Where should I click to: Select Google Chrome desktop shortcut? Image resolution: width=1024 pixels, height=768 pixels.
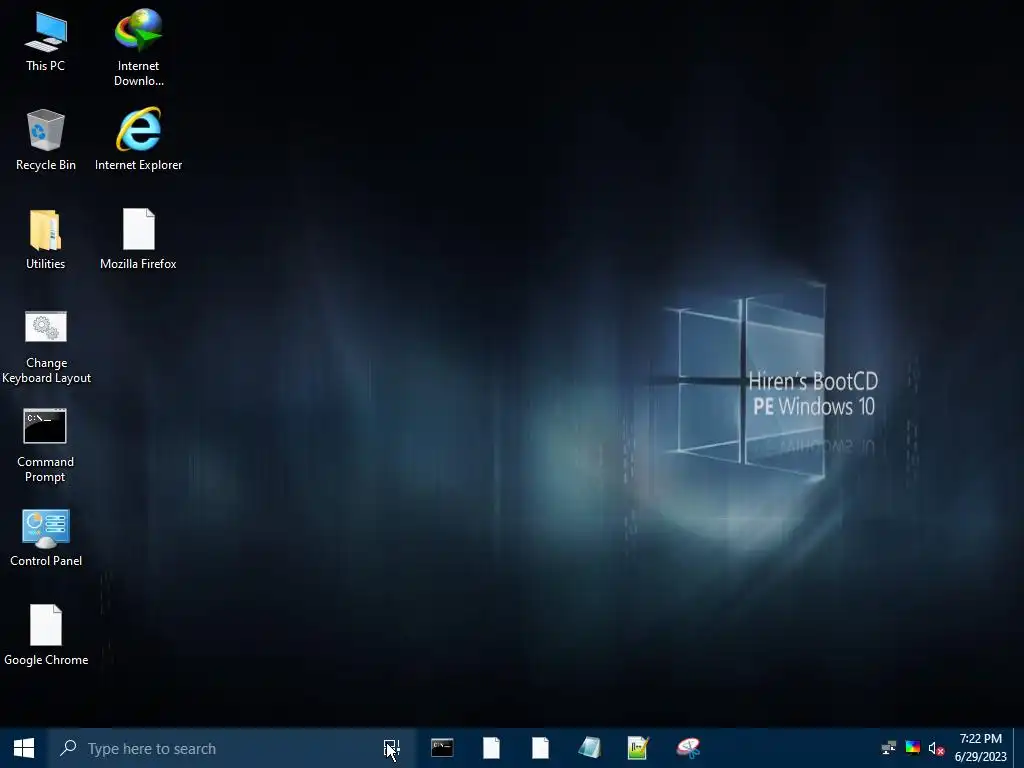pyautogui.click(x=46, y=635)
